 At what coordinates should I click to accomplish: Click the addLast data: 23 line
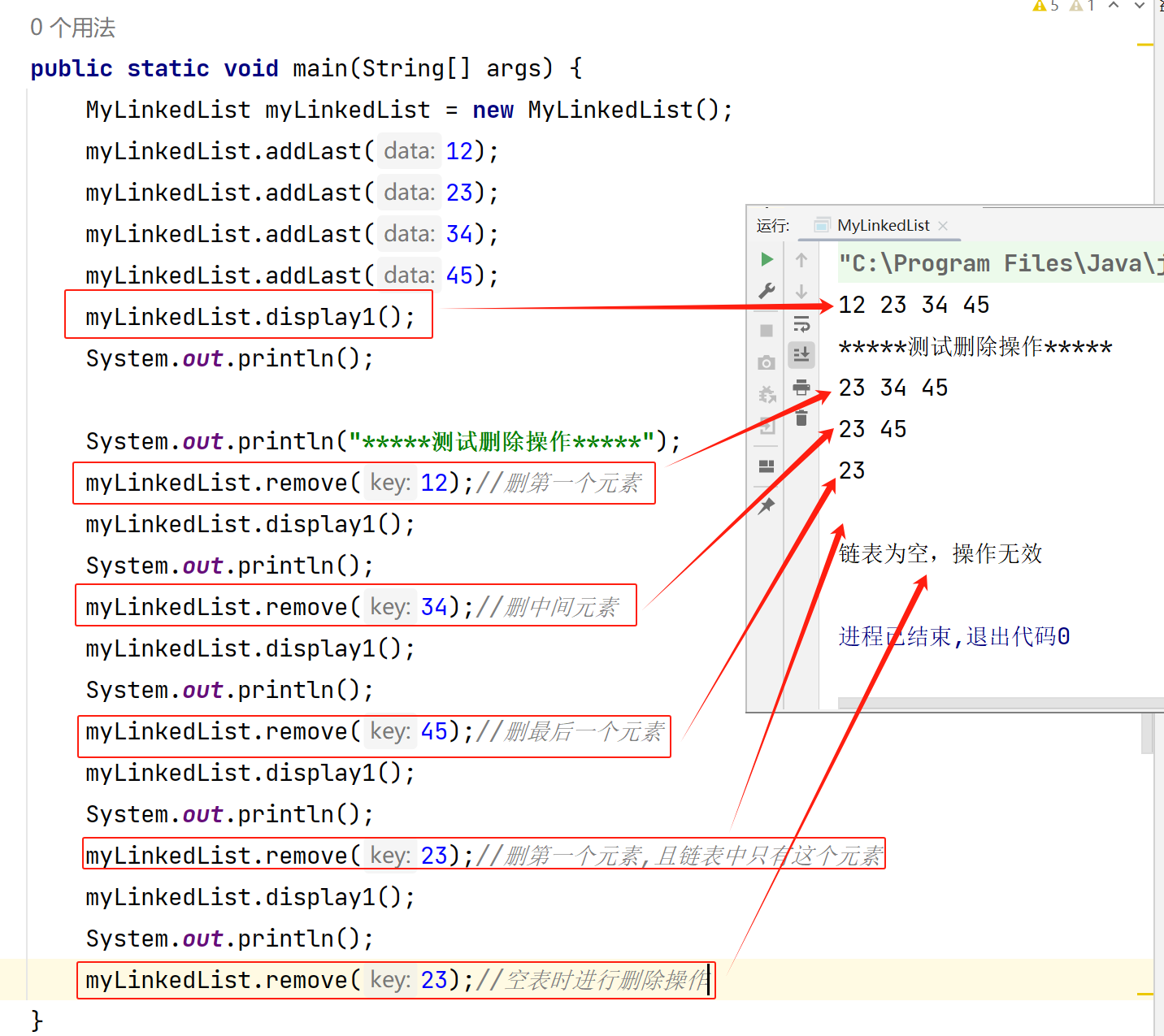pos(292,193)
